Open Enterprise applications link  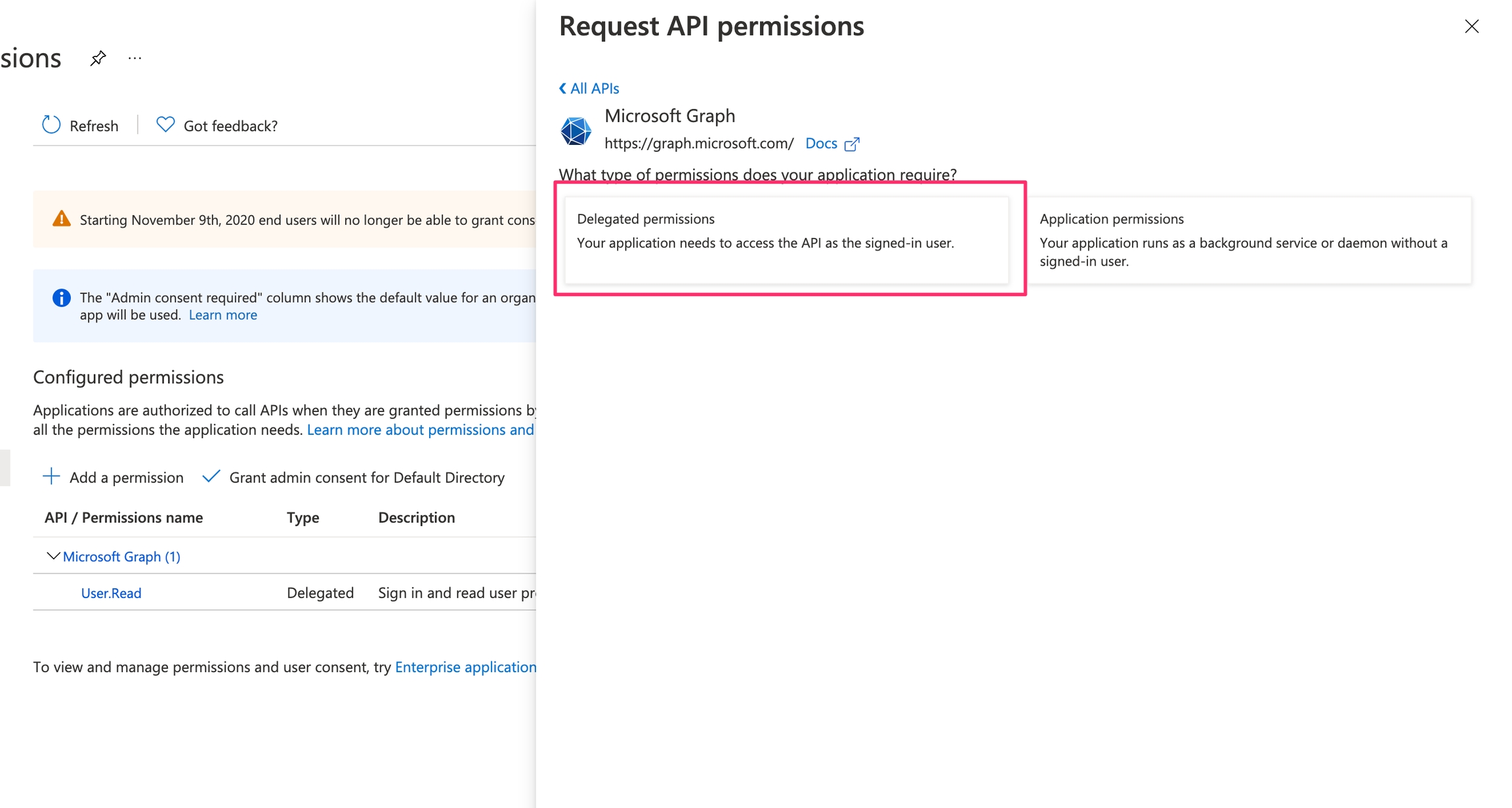pos(465,667)
